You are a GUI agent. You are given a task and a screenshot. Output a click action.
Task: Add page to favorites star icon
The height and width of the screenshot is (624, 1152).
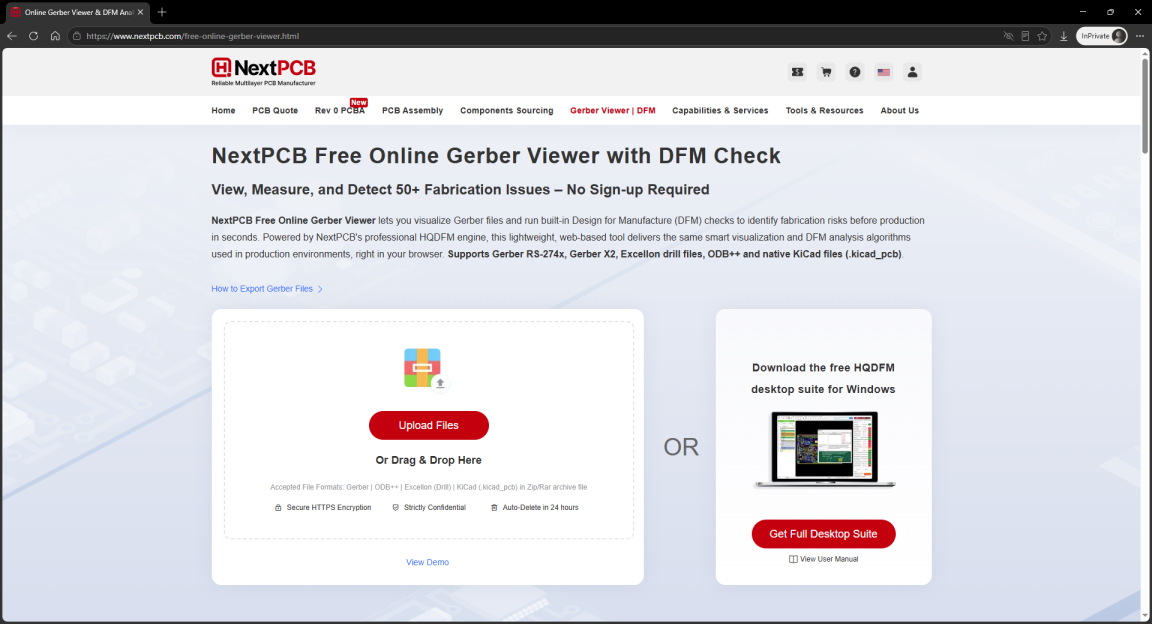1042,36
